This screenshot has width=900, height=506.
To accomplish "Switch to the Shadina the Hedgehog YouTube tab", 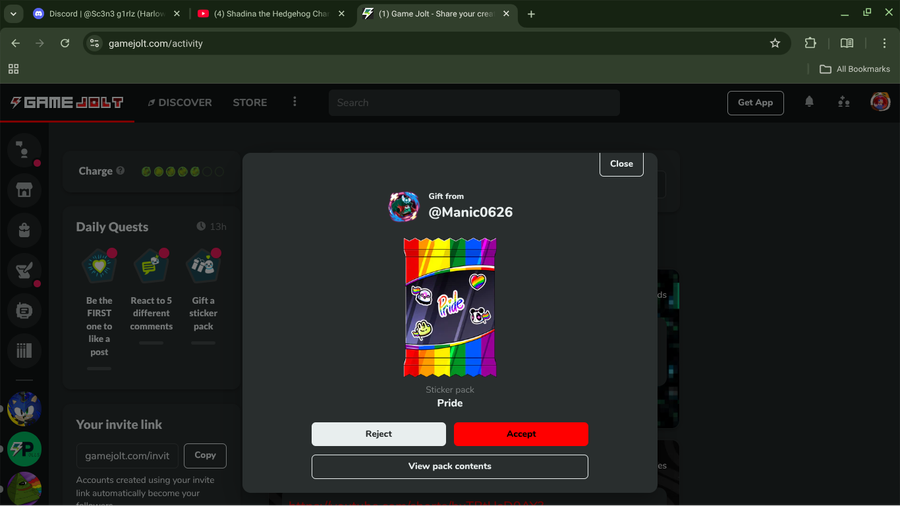I will (x=270, y=14).
